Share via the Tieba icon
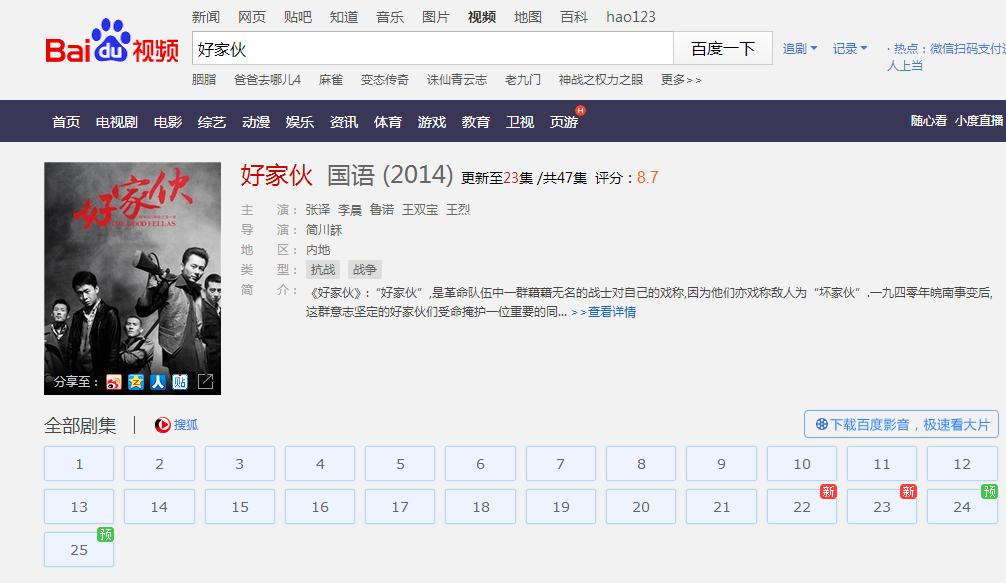Screen dimensions: 1006x583 (x=178, y=383)
